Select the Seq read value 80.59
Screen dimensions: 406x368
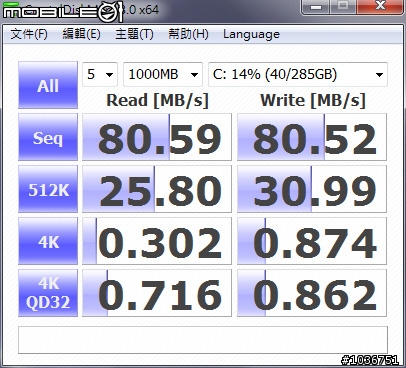pyautogui.click(x=157, y=137)
